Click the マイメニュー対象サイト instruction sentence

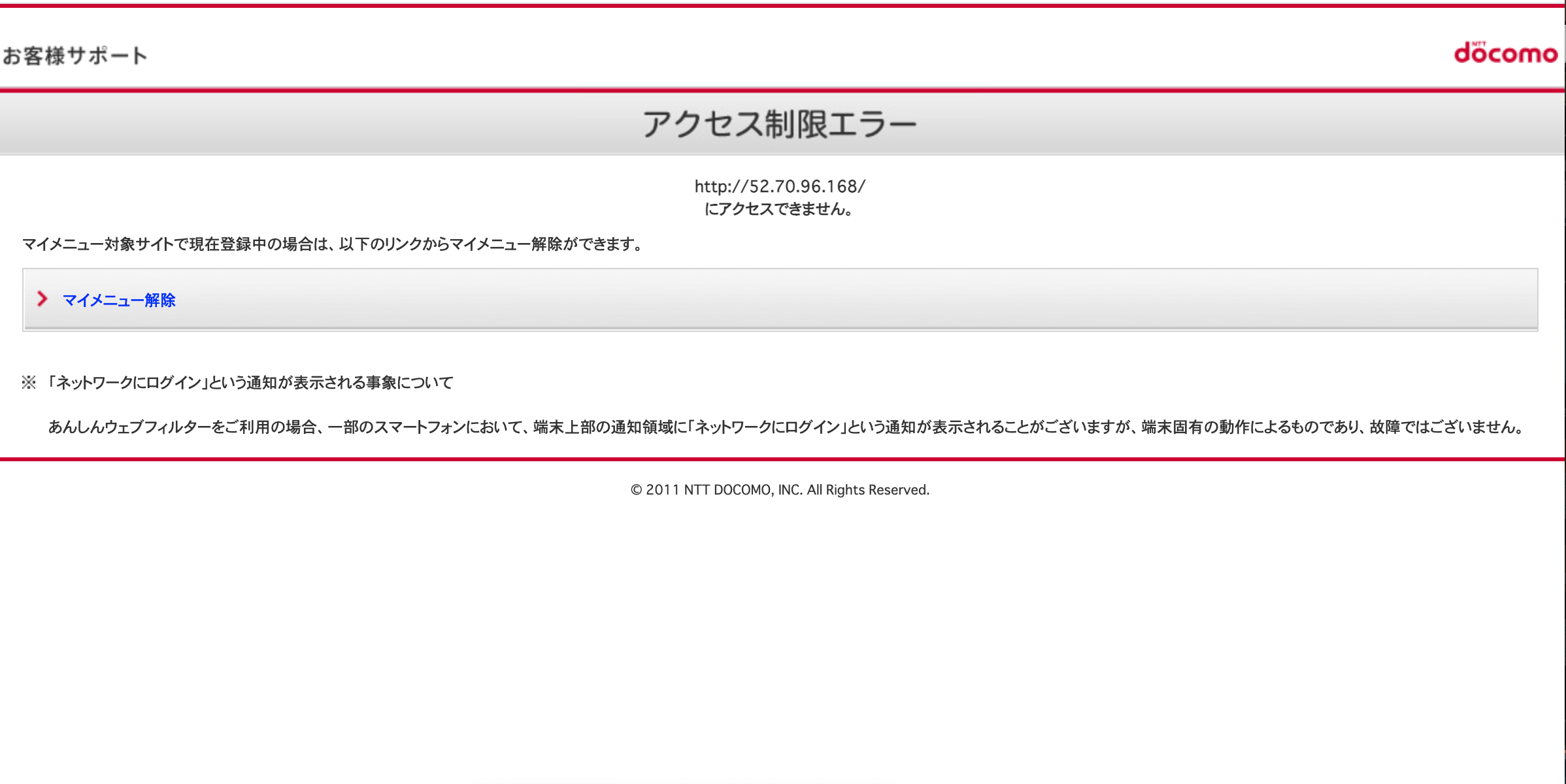point(332,246)
